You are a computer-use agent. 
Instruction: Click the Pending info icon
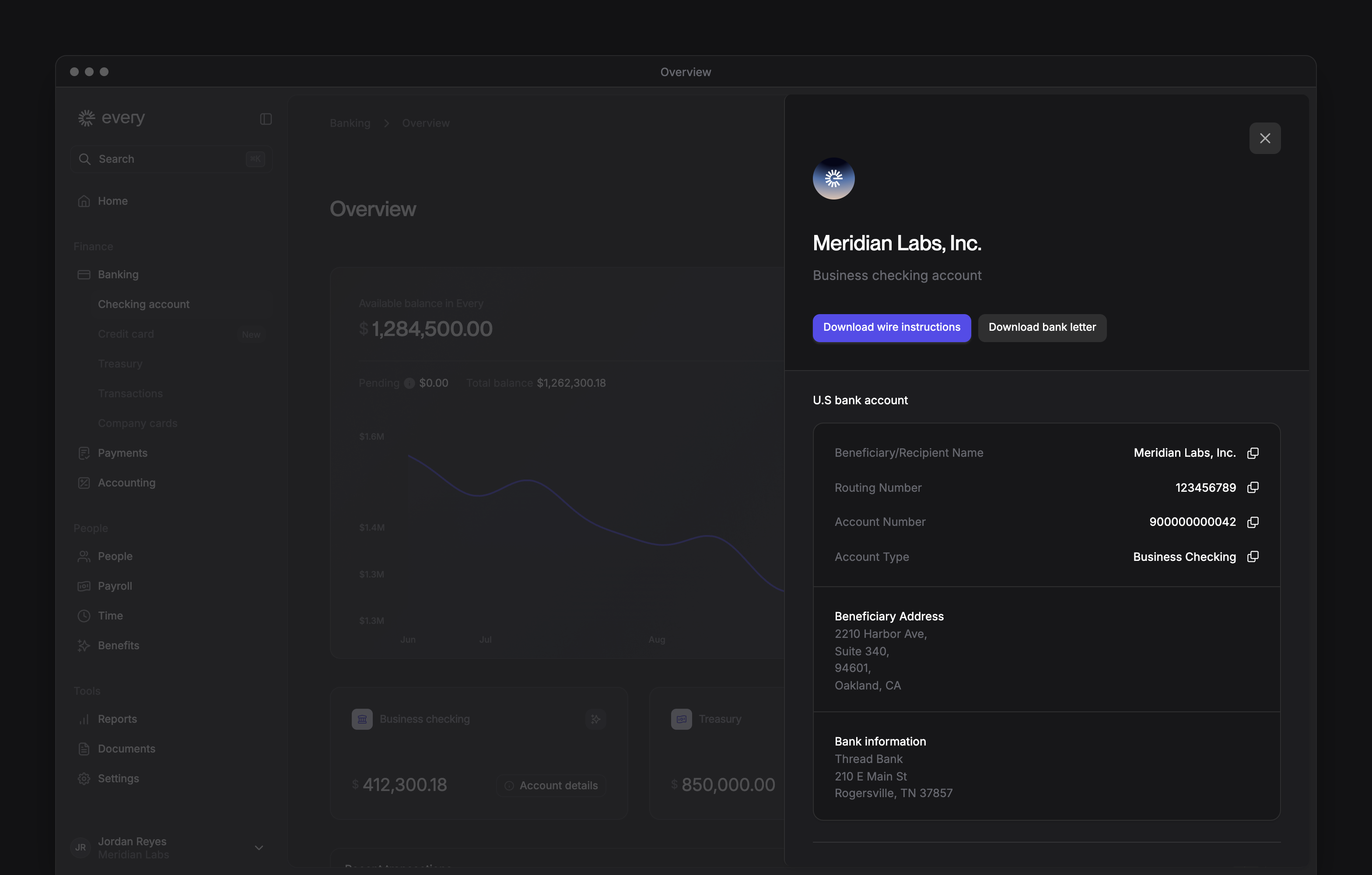tap(409, 383)
